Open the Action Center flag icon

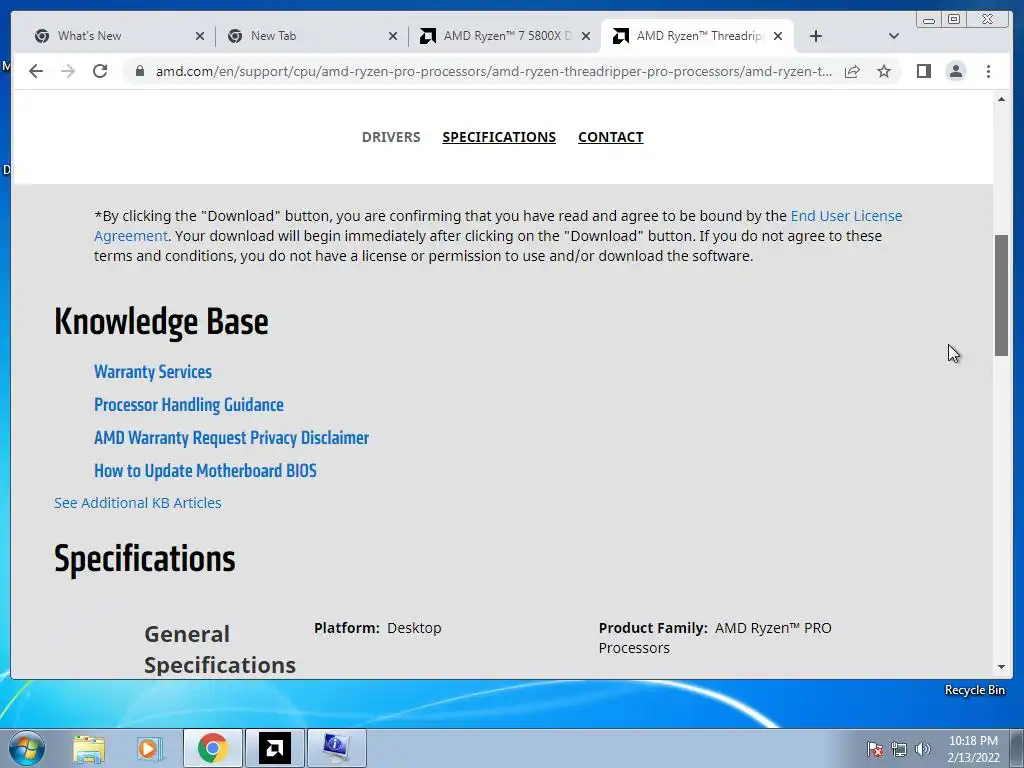(874, 749)
